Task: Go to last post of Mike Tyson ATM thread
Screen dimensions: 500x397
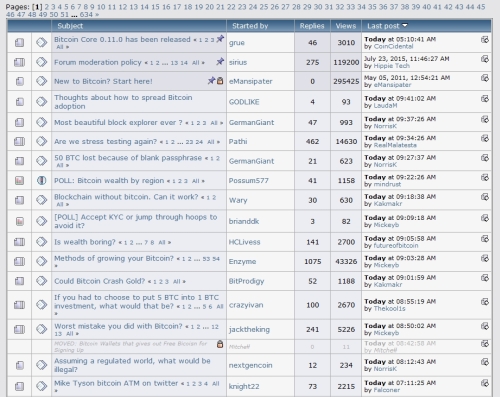Action: pyautogui.click(x=485, y=383)
